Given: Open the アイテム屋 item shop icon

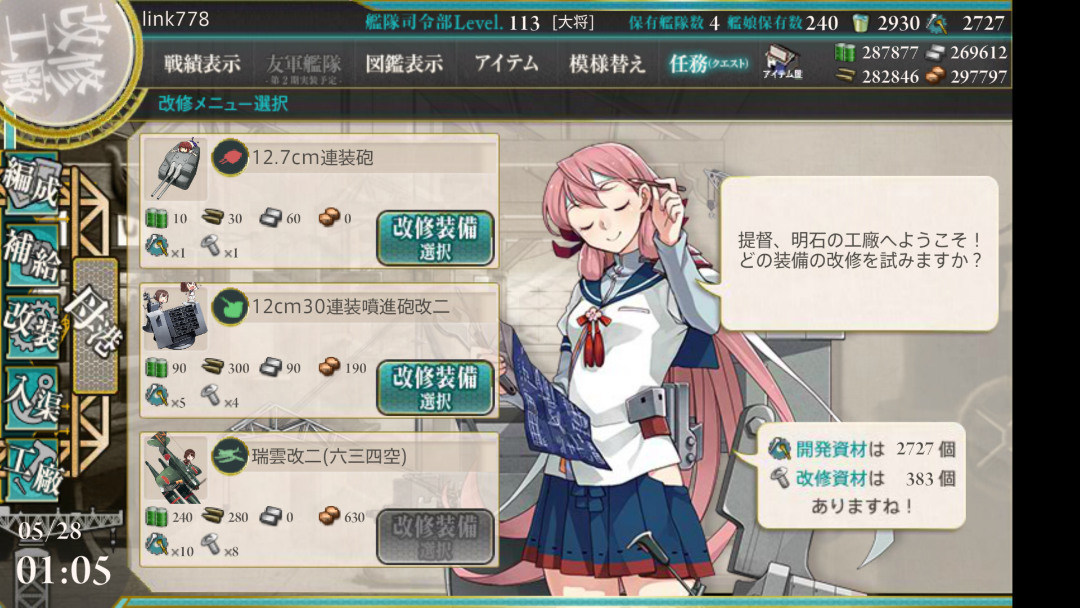Looking at the screenshot, I should coord(782,62).
